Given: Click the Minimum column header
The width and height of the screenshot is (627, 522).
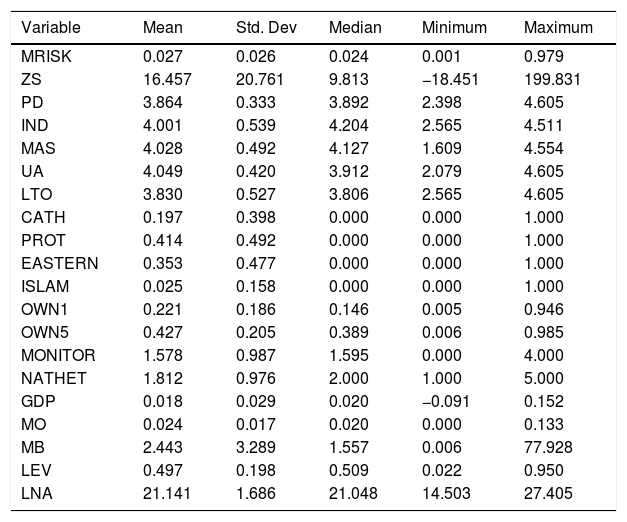Looking at the screenshot, I should tap(454, 28).
